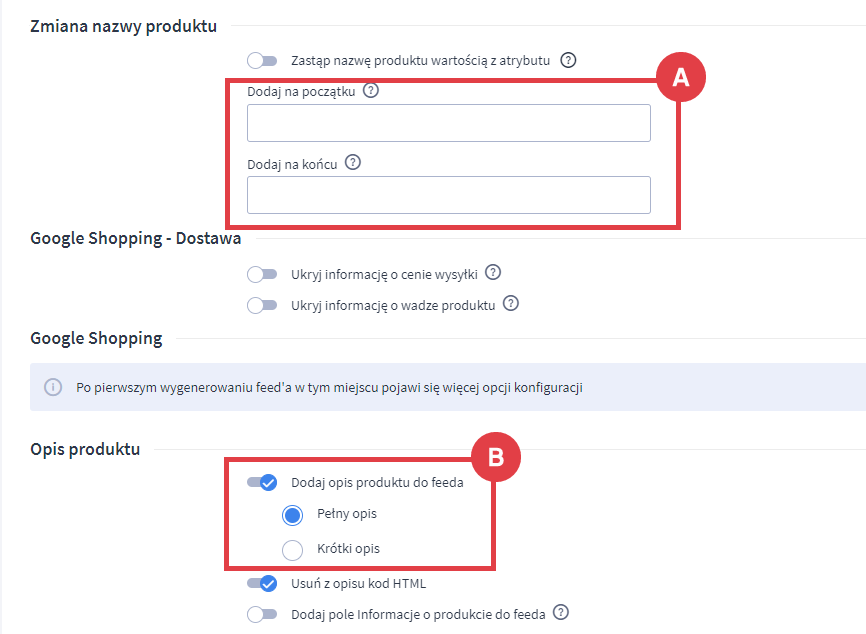This screenshot has height=634, width=866.
Task: Disable Dodaj opis produktu do feeda
Action: [x=262, y=483]
